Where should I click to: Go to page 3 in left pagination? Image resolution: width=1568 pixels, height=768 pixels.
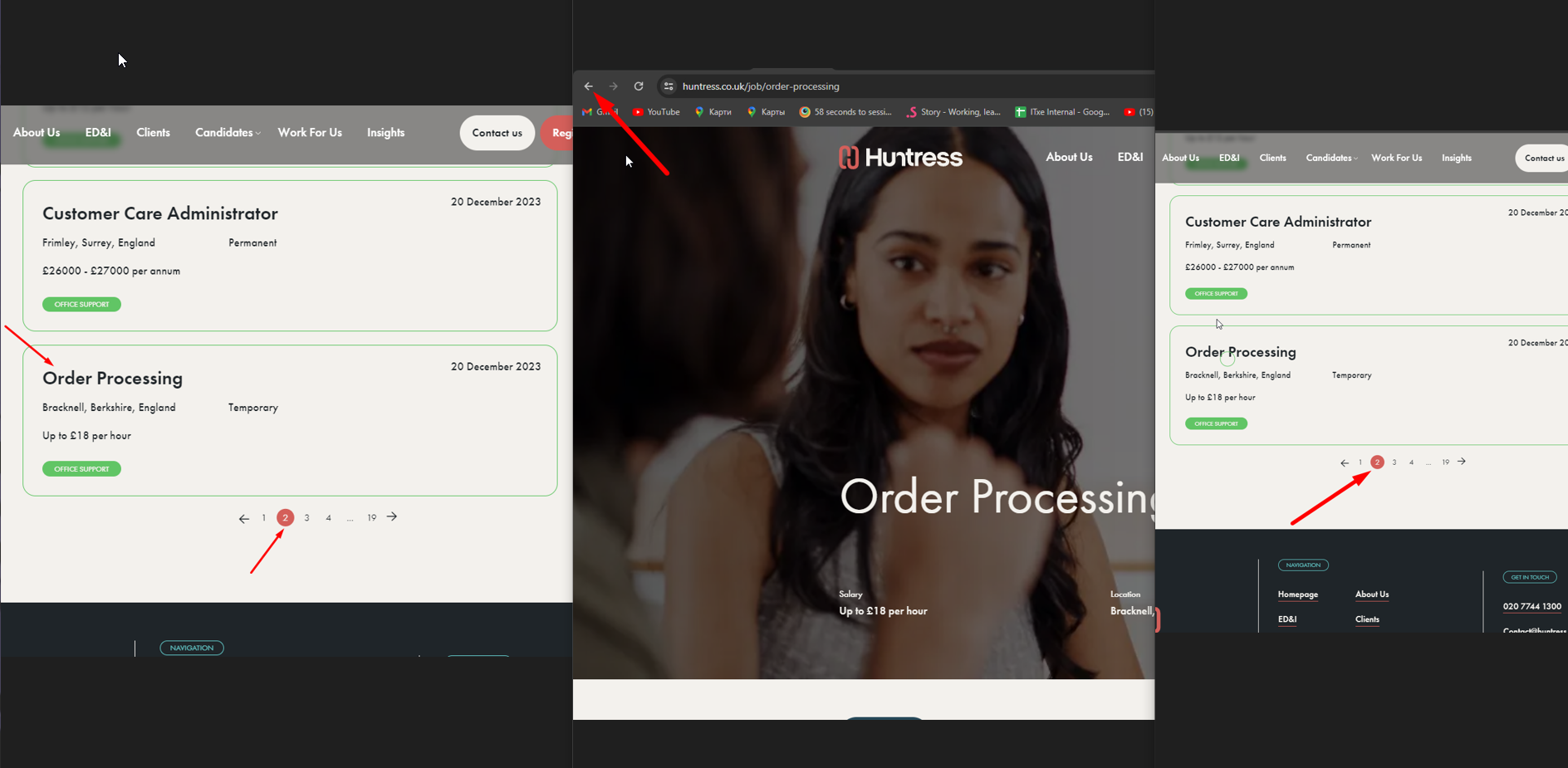pyautogui.click(x=306, y=518)
